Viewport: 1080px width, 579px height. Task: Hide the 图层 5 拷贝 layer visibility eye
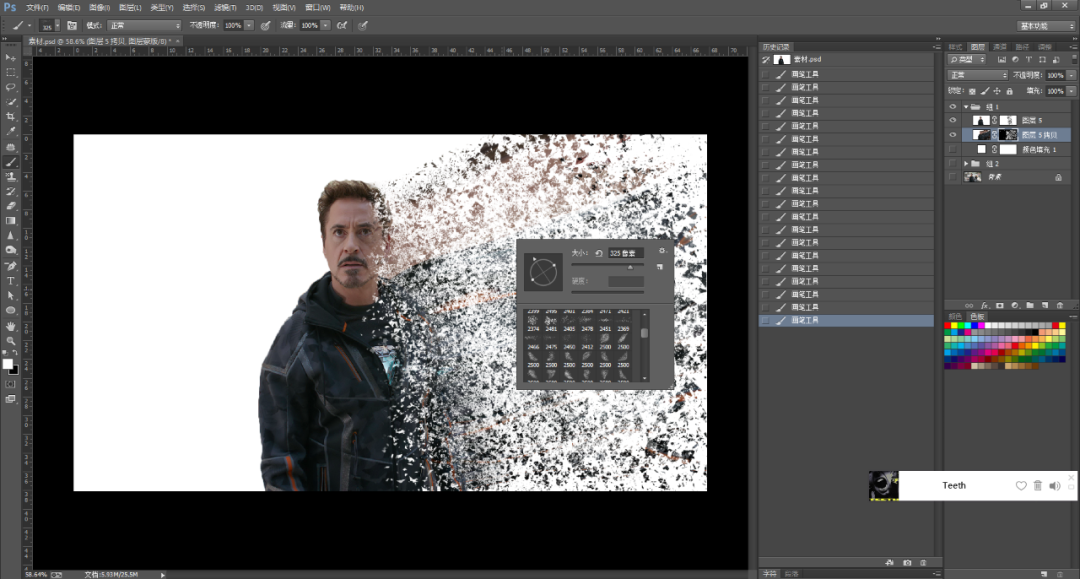tap(953, 135)
